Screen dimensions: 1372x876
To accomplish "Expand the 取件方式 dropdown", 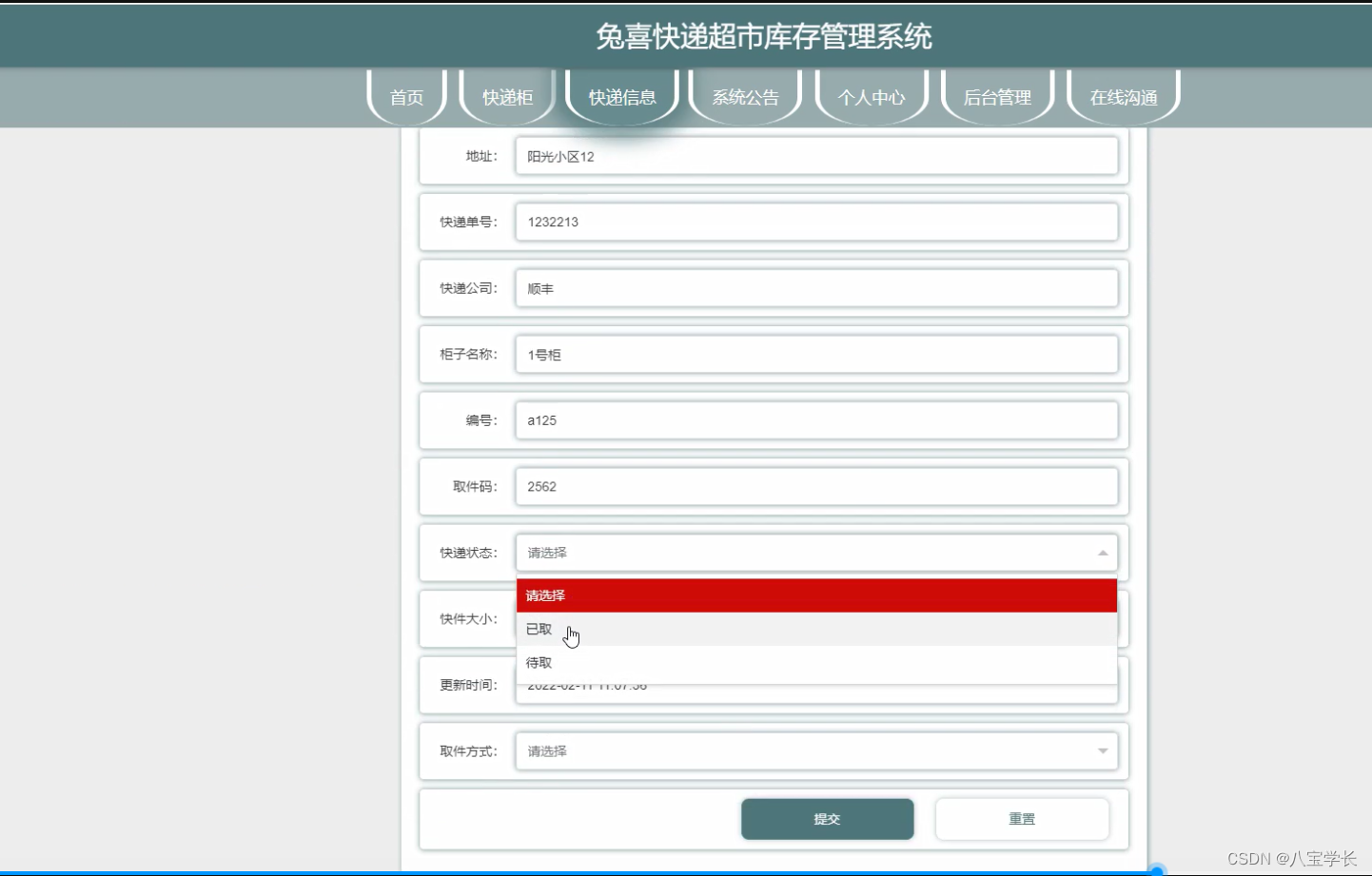I will [x=1103, y=750].
